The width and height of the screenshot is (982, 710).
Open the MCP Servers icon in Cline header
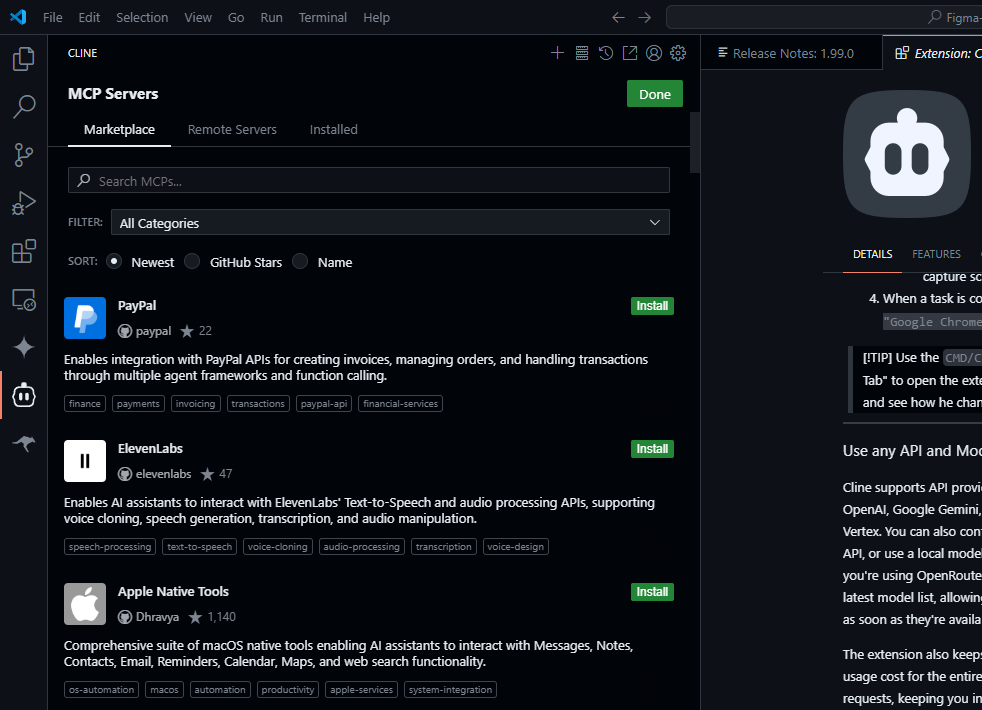pyautogui.click(x=582, y=53)
